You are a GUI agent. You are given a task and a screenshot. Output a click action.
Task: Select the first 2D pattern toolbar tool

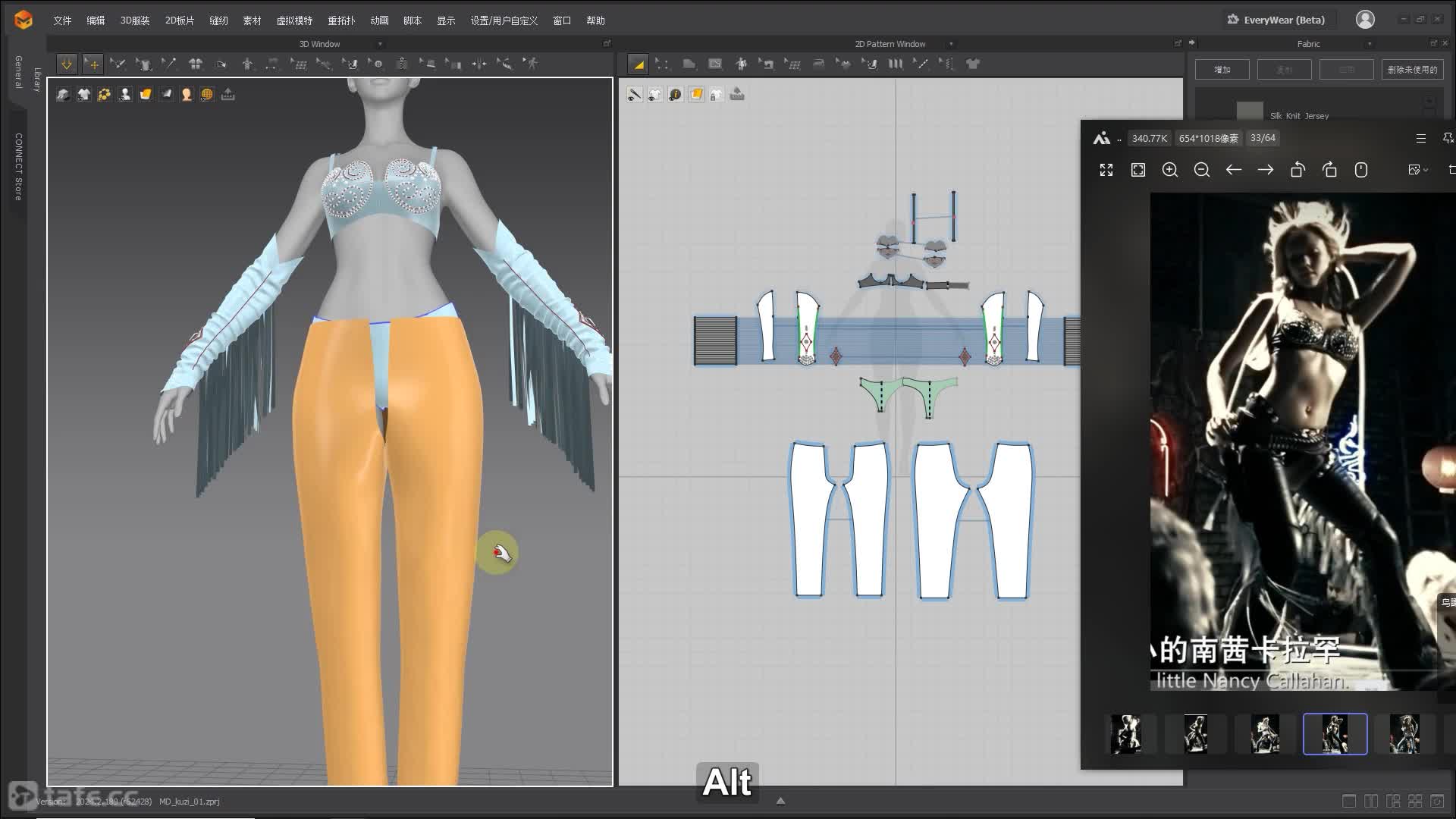point(638,64)
